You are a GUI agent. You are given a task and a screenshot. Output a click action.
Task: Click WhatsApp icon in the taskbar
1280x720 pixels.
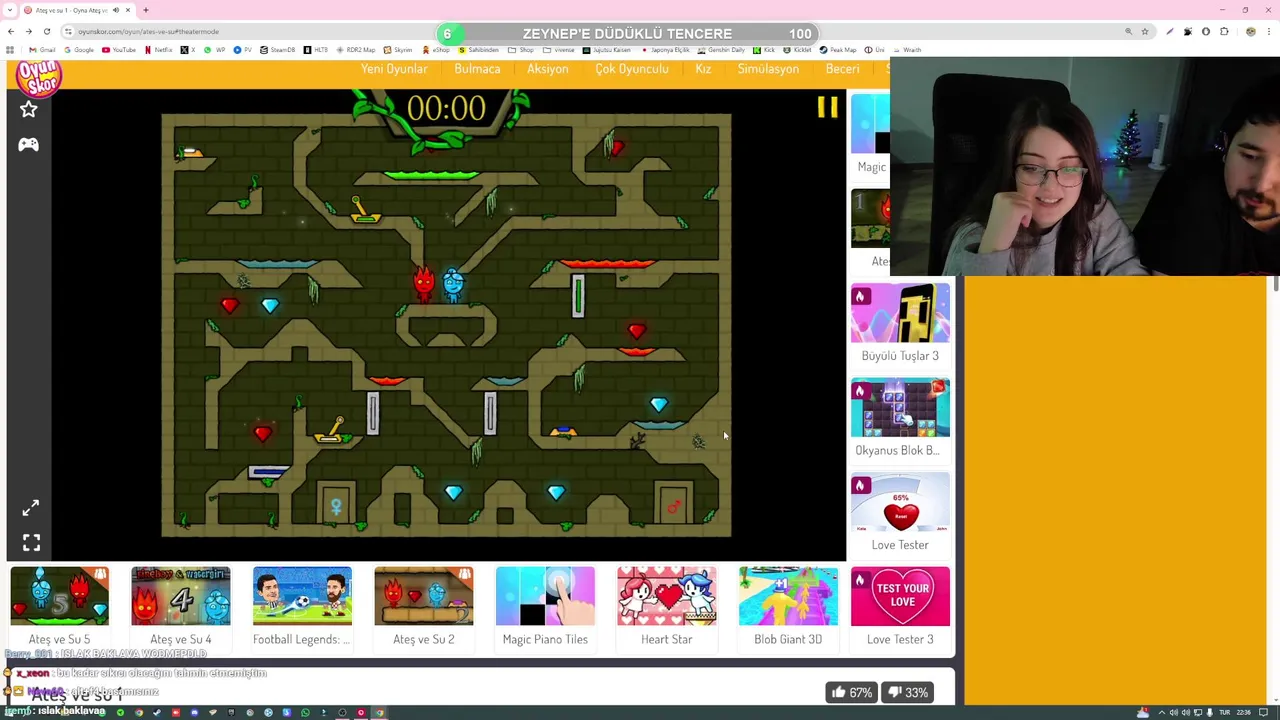pyautogui.click(x=305, y=713)
